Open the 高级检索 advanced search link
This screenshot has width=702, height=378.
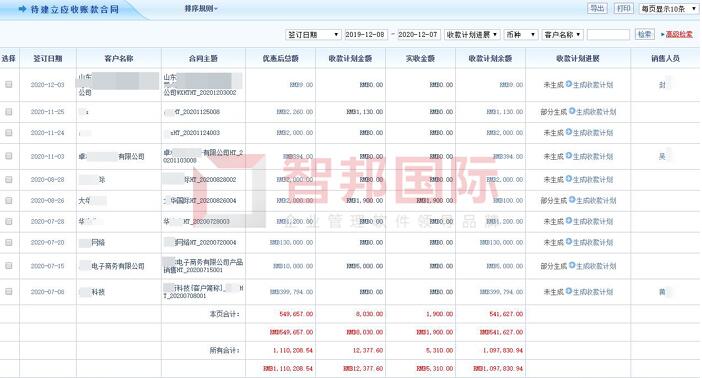(x=679, y=34)
